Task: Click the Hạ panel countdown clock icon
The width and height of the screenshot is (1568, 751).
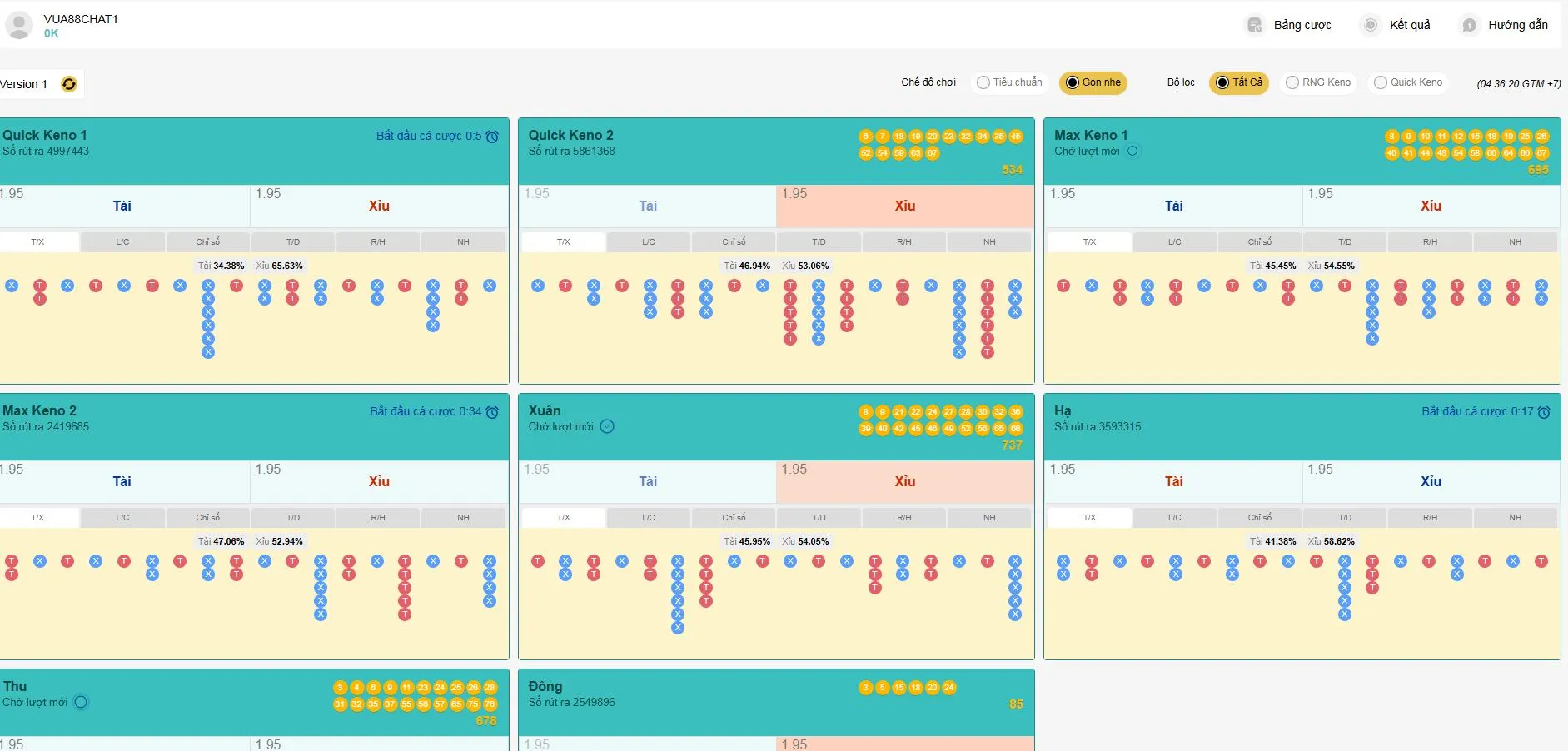Action: coord(1544,412)
